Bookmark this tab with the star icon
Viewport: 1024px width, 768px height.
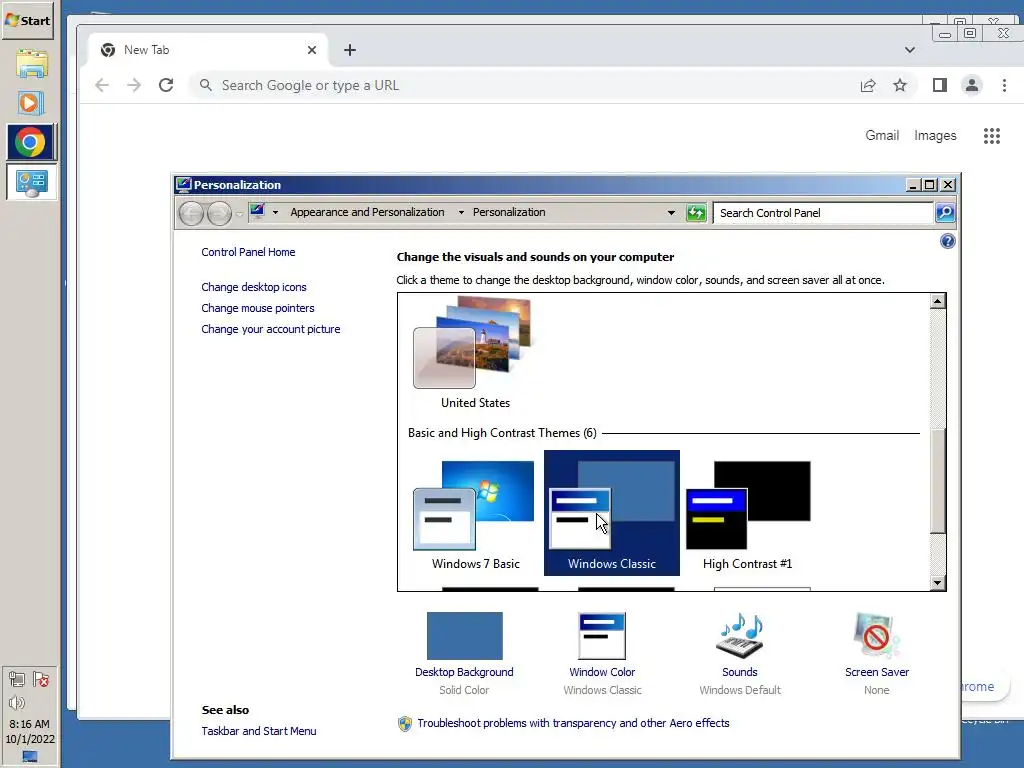[900, 85]
